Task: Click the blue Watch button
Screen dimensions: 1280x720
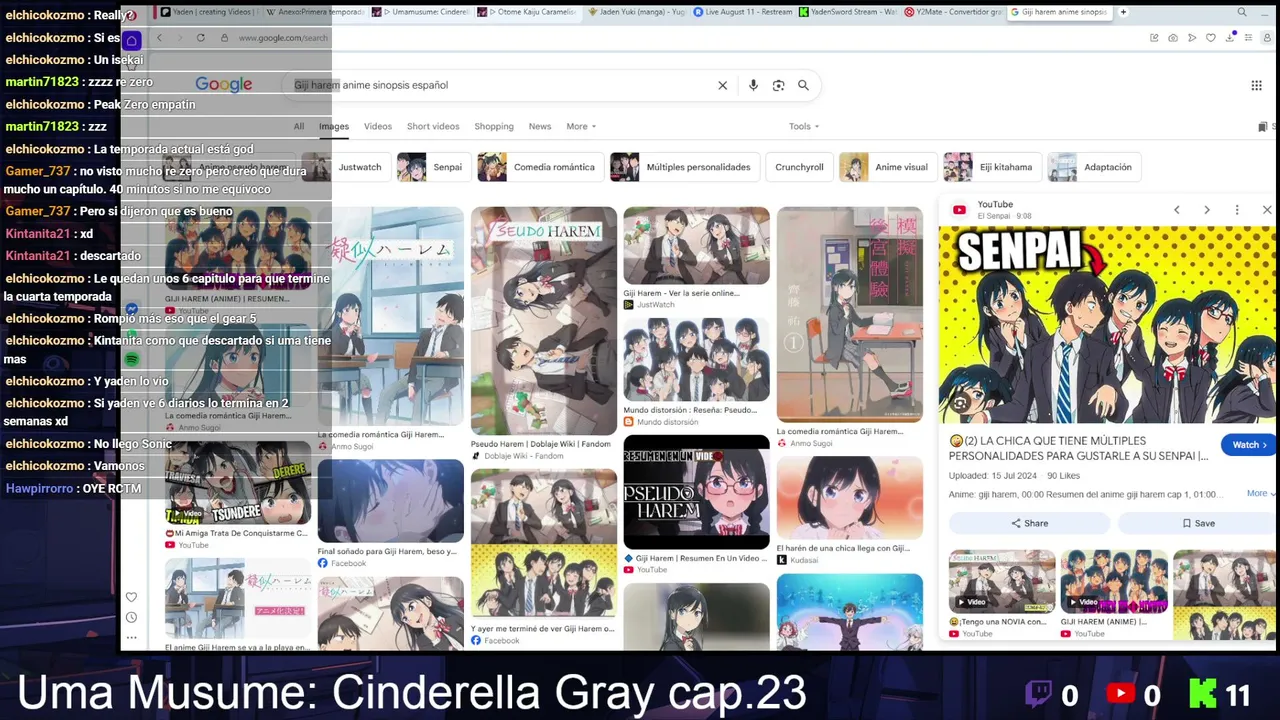Action: [1248, 445]
